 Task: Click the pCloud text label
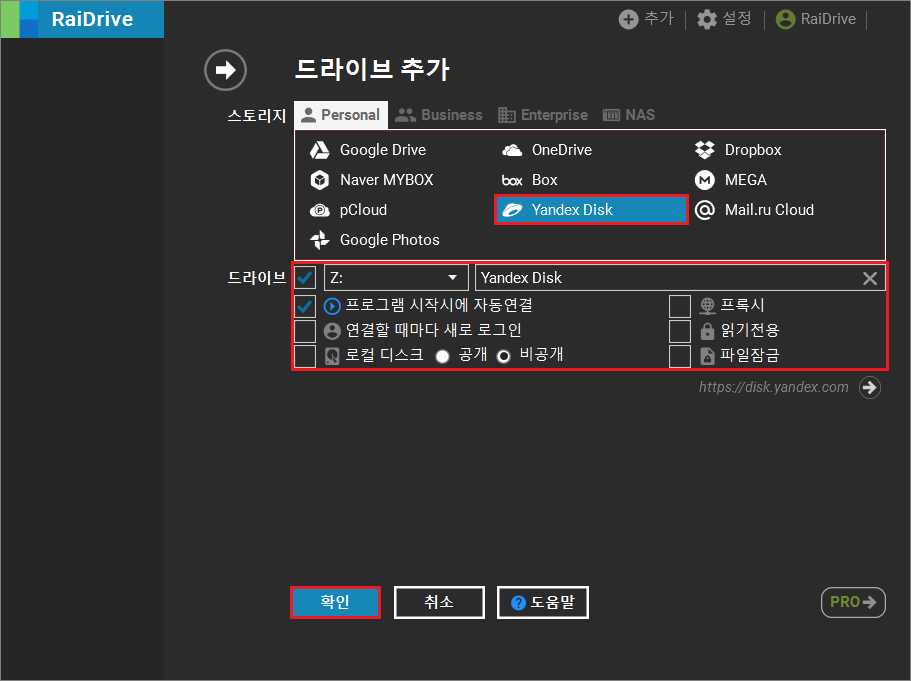363,210
